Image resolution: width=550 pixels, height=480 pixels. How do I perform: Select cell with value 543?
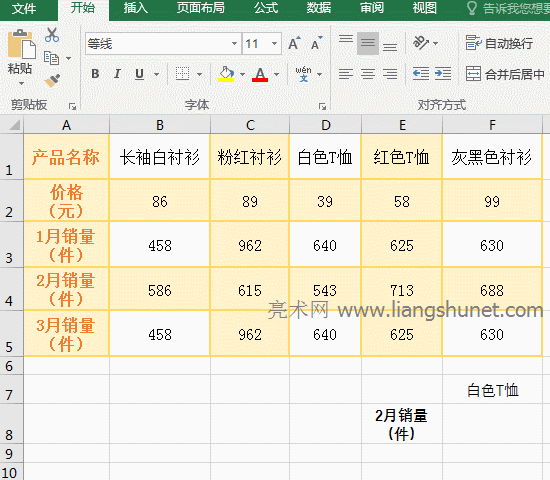click(x=325, y=289)
